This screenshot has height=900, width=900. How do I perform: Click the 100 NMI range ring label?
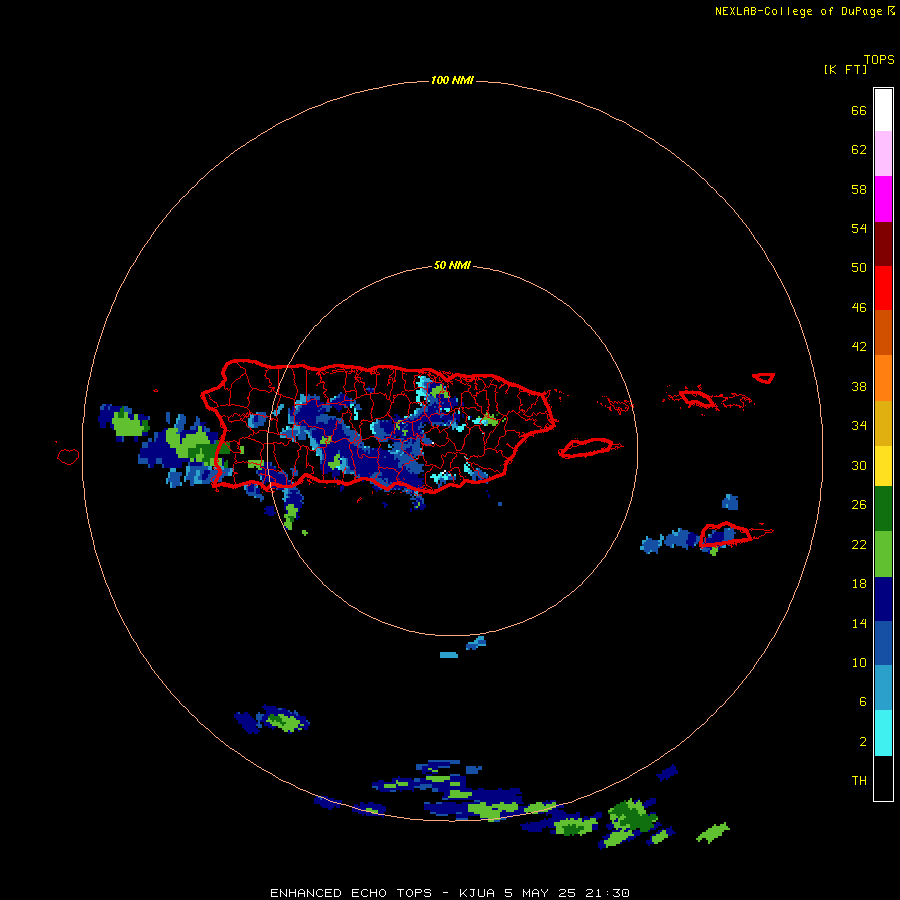click(452, 80)
